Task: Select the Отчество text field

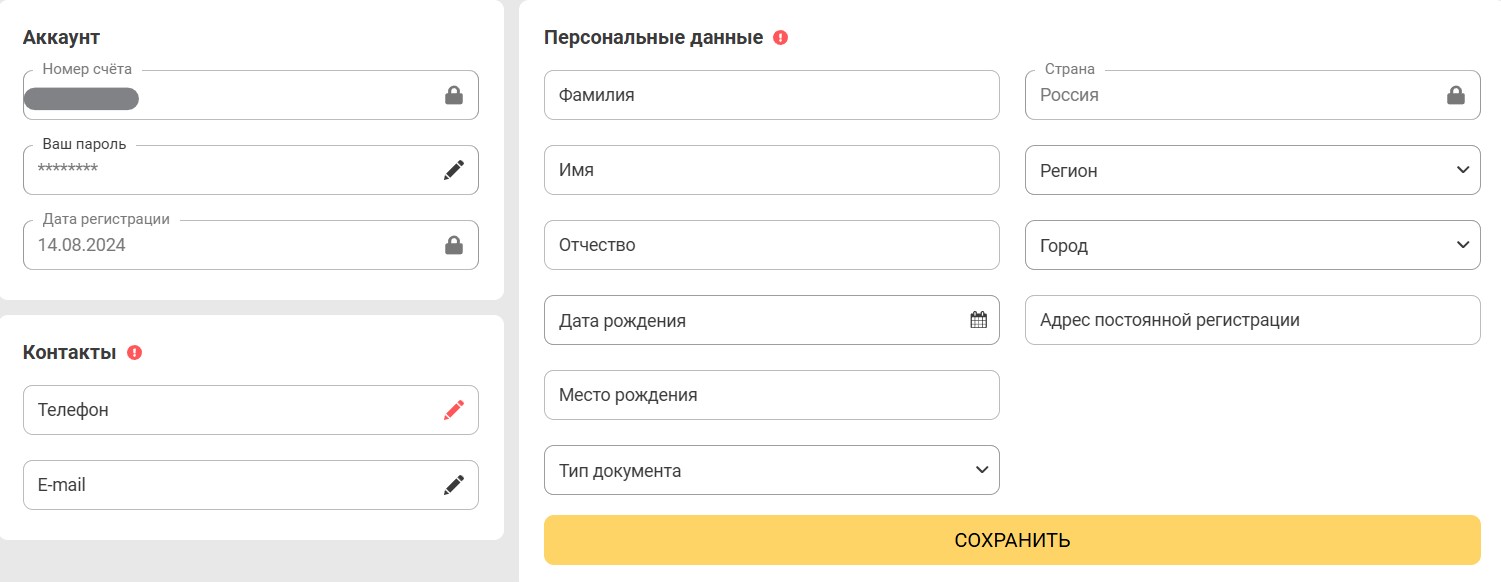Action: click(x=771, y=244)
